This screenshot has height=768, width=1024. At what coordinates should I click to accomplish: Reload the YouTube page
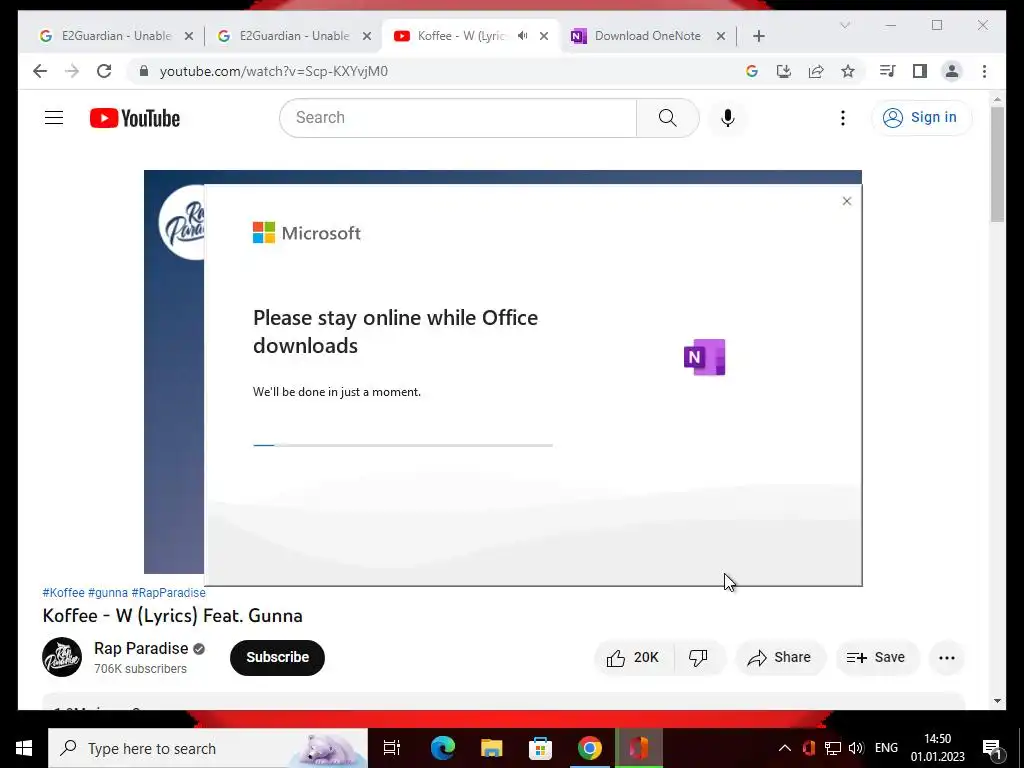(x=104, y=71)
